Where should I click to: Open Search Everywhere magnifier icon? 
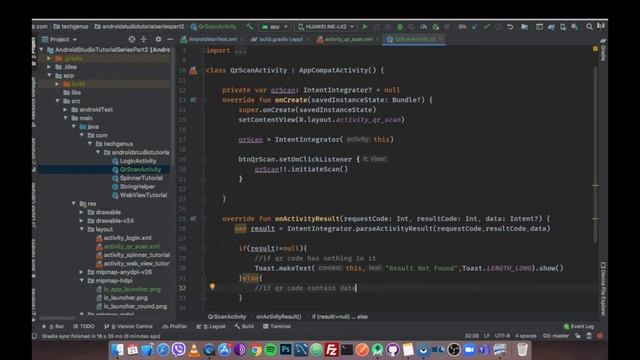589,27
